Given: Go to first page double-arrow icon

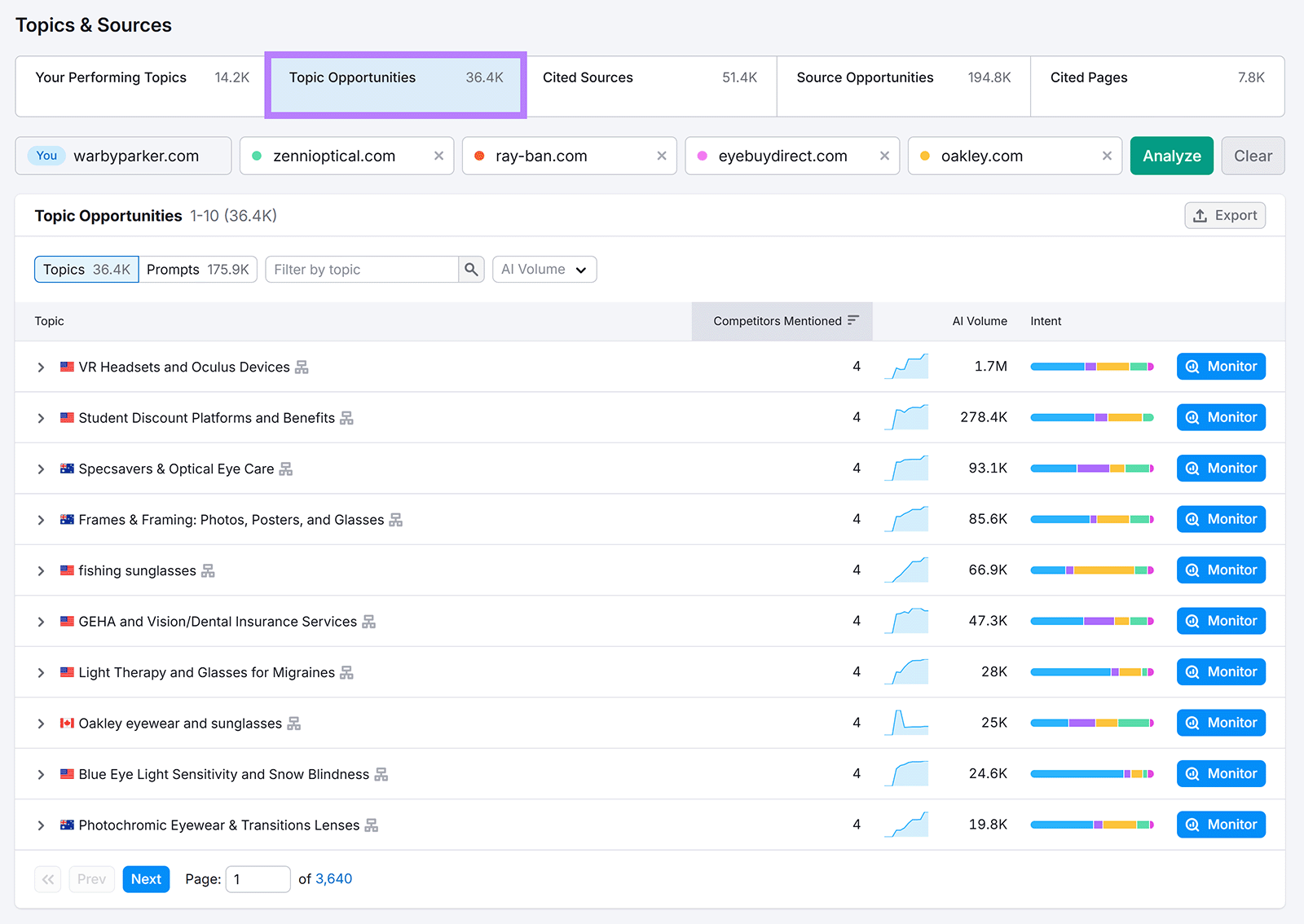Looking at the screenshot, I should 48,879.
